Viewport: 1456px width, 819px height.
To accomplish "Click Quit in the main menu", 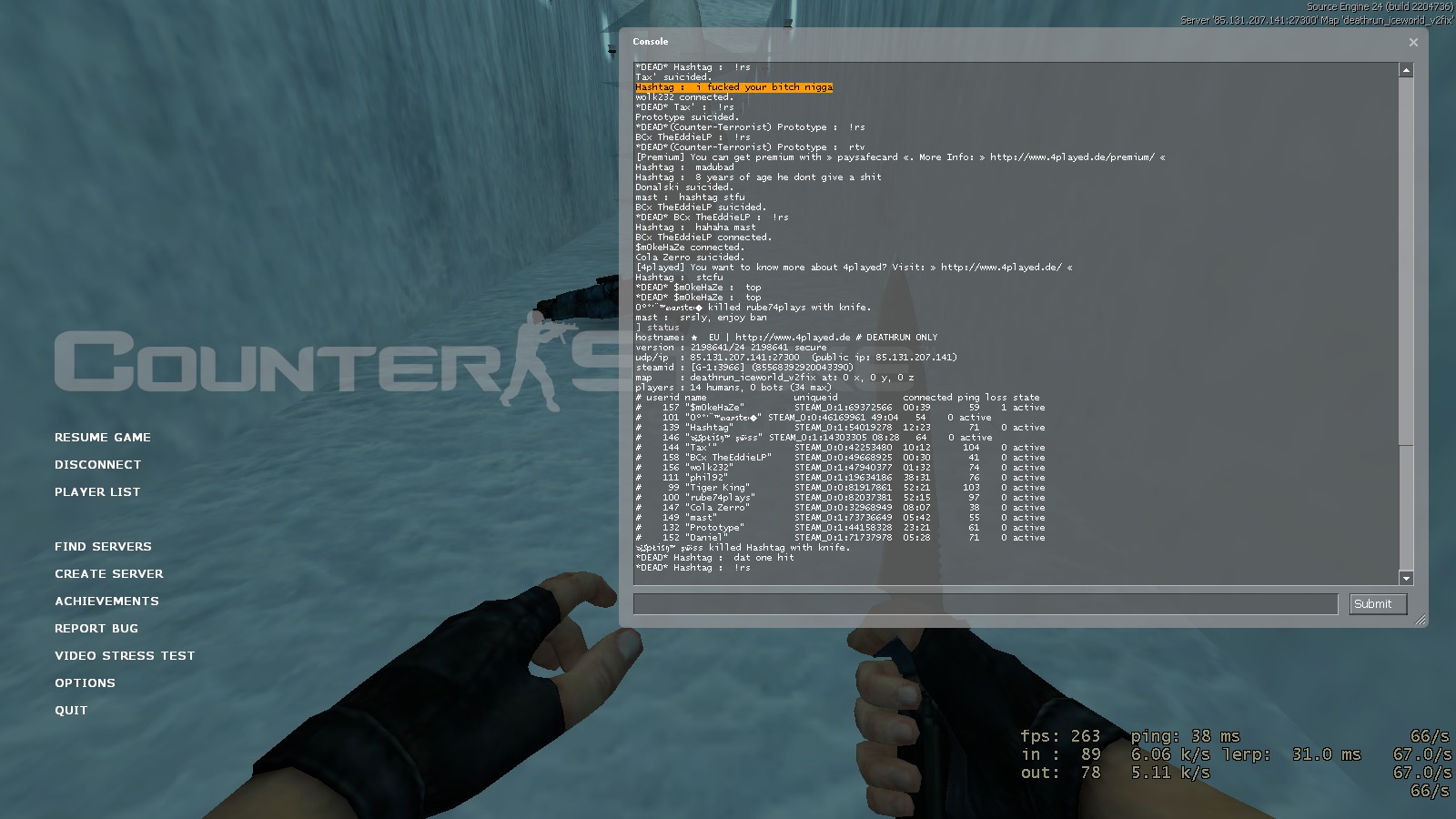I will [x=71, y=711].
